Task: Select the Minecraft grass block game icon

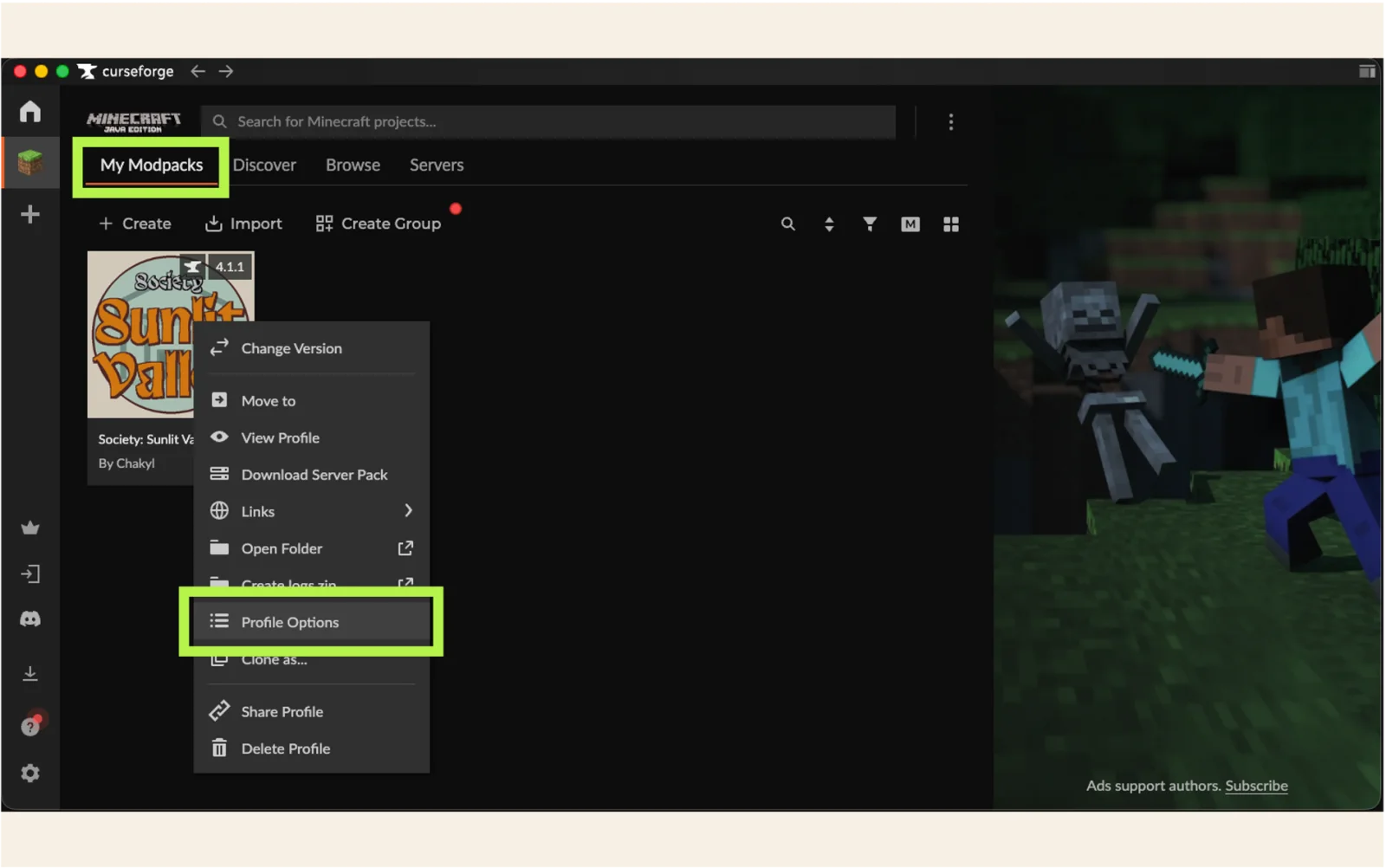Action: tap(30, 162)
